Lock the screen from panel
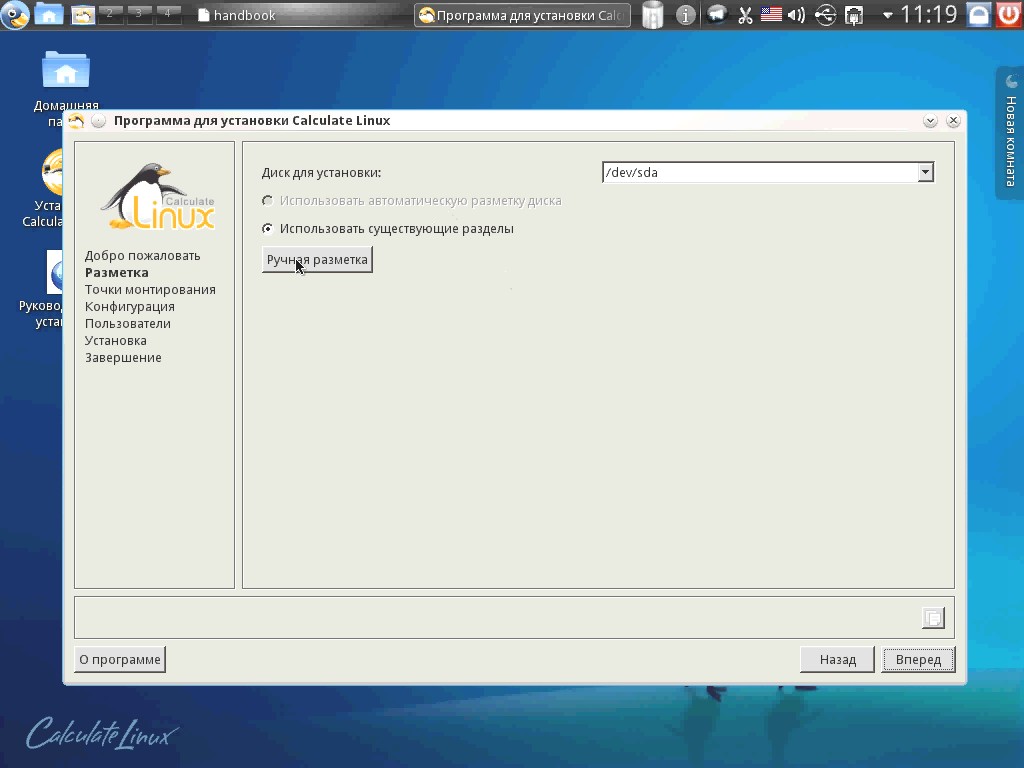Image resolution: width=1024 pixels, height=768 pixels. (979, 14)
